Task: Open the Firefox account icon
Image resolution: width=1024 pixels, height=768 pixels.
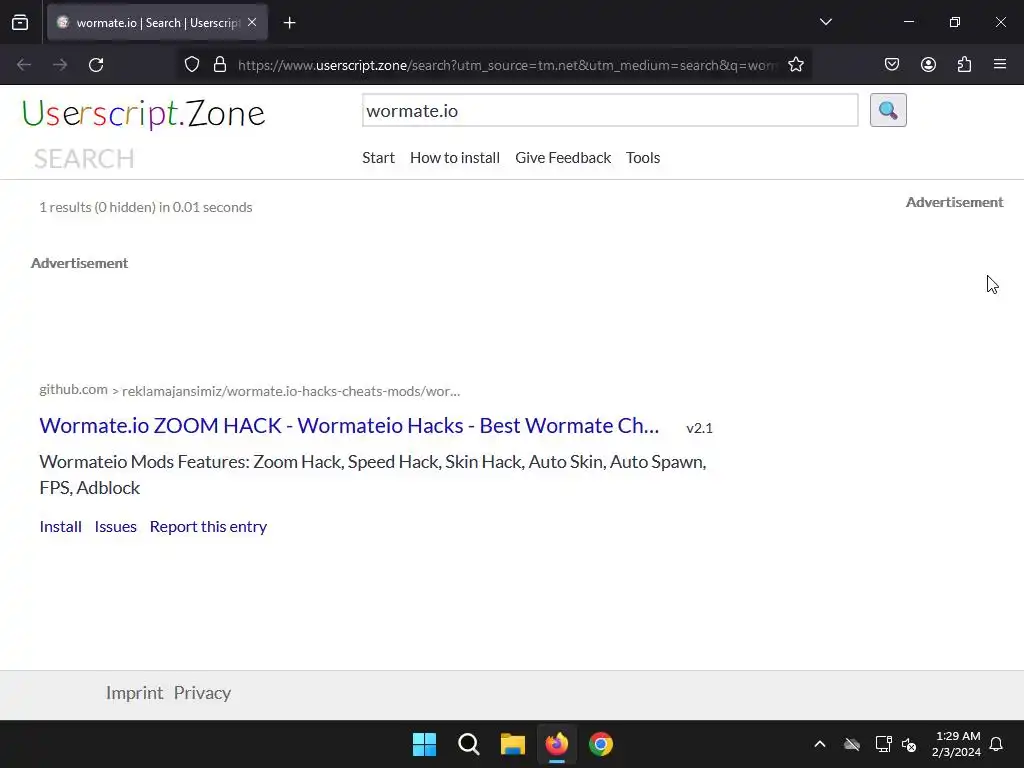Action: tap(928, 65)
